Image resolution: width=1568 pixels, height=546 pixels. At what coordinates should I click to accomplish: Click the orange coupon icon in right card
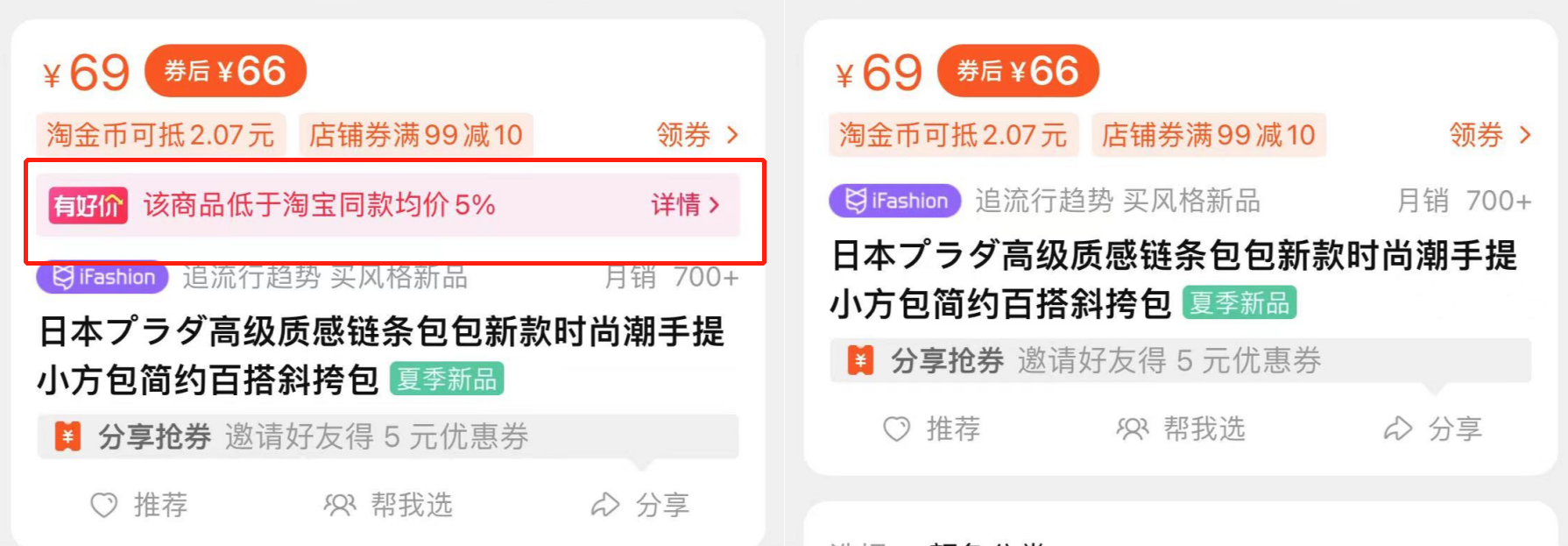pyautogui.click(x=860, y=360)
